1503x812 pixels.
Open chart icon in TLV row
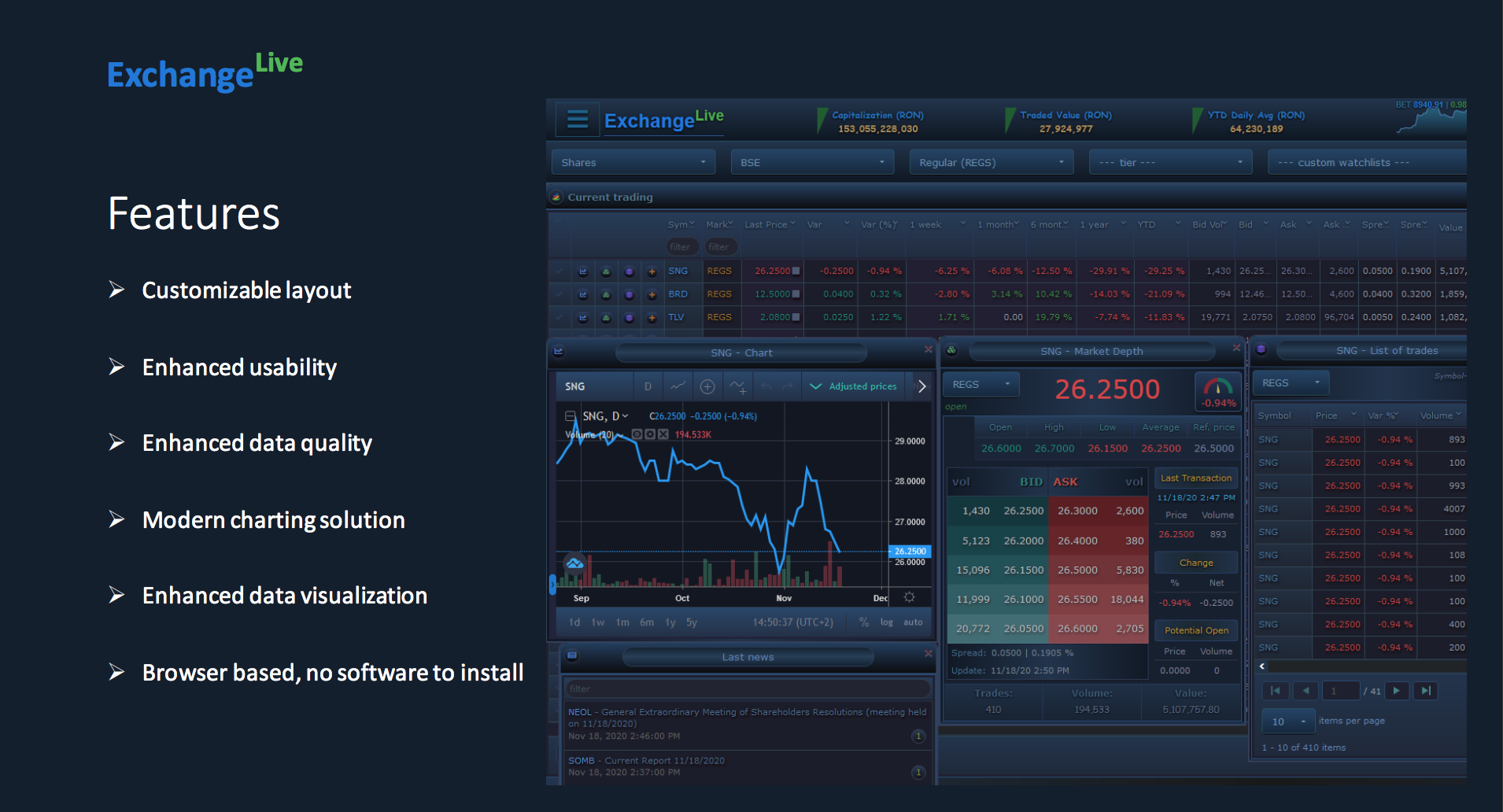pos(583,318)
